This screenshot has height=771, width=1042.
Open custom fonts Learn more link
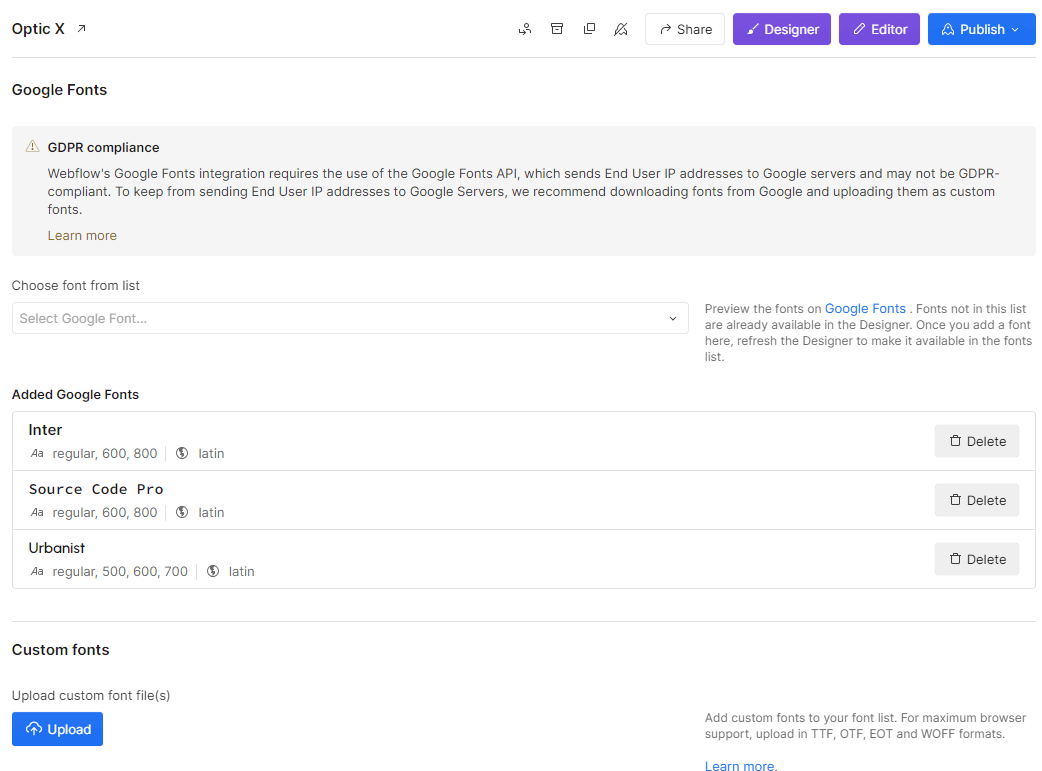[x=740, y=766]
